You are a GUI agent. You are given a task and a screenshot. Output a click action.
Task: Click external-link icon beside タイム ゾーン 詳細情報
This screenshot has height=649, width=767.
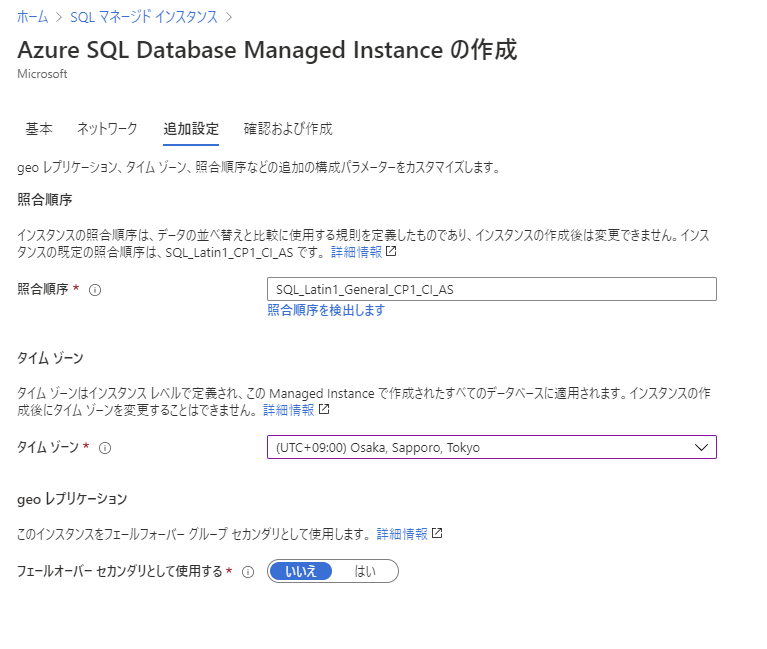click(x=324, y=409)
